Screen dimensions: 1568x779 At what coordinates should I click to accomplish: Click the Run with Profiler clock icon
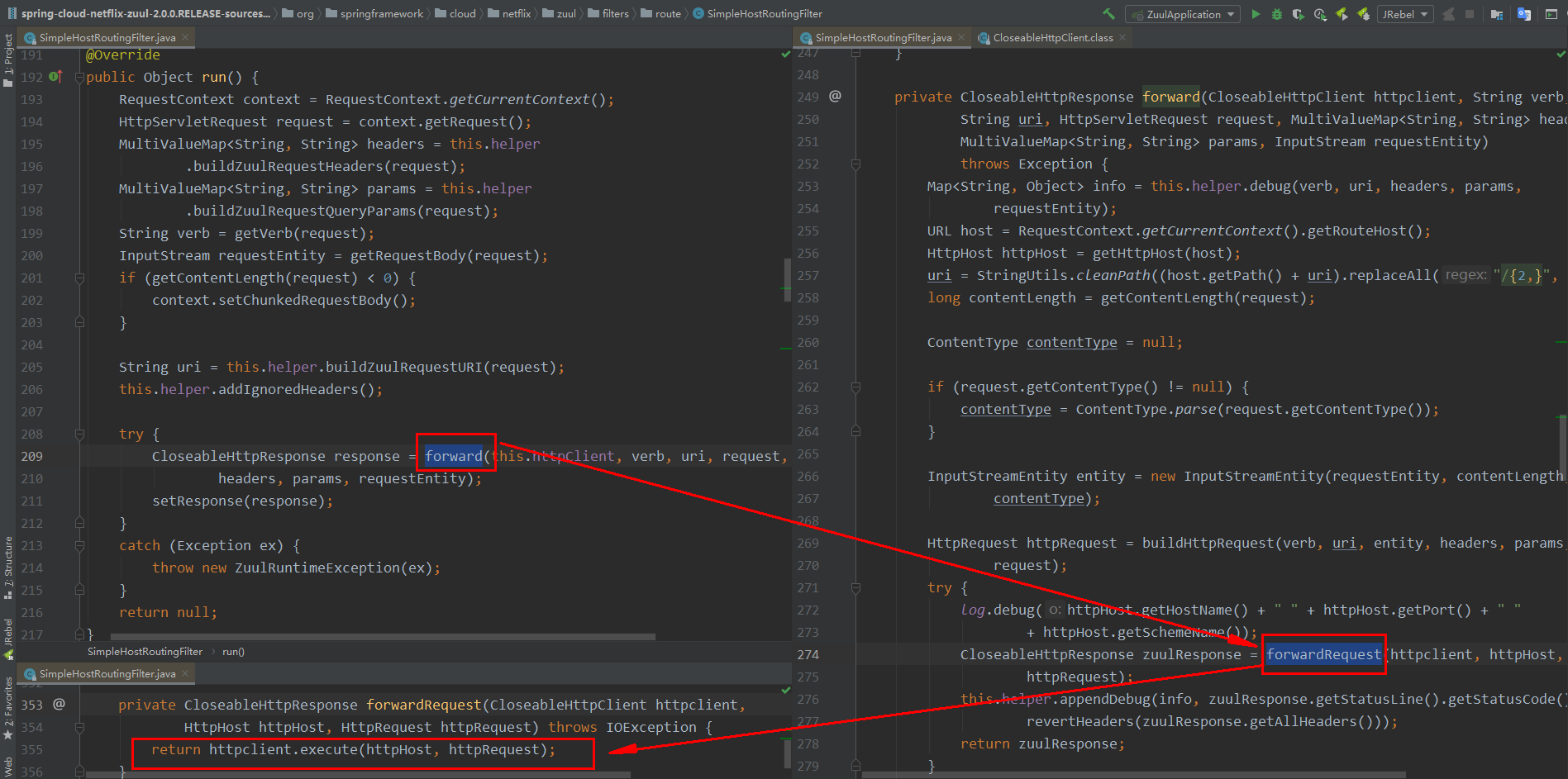(x=1320, y=14)
